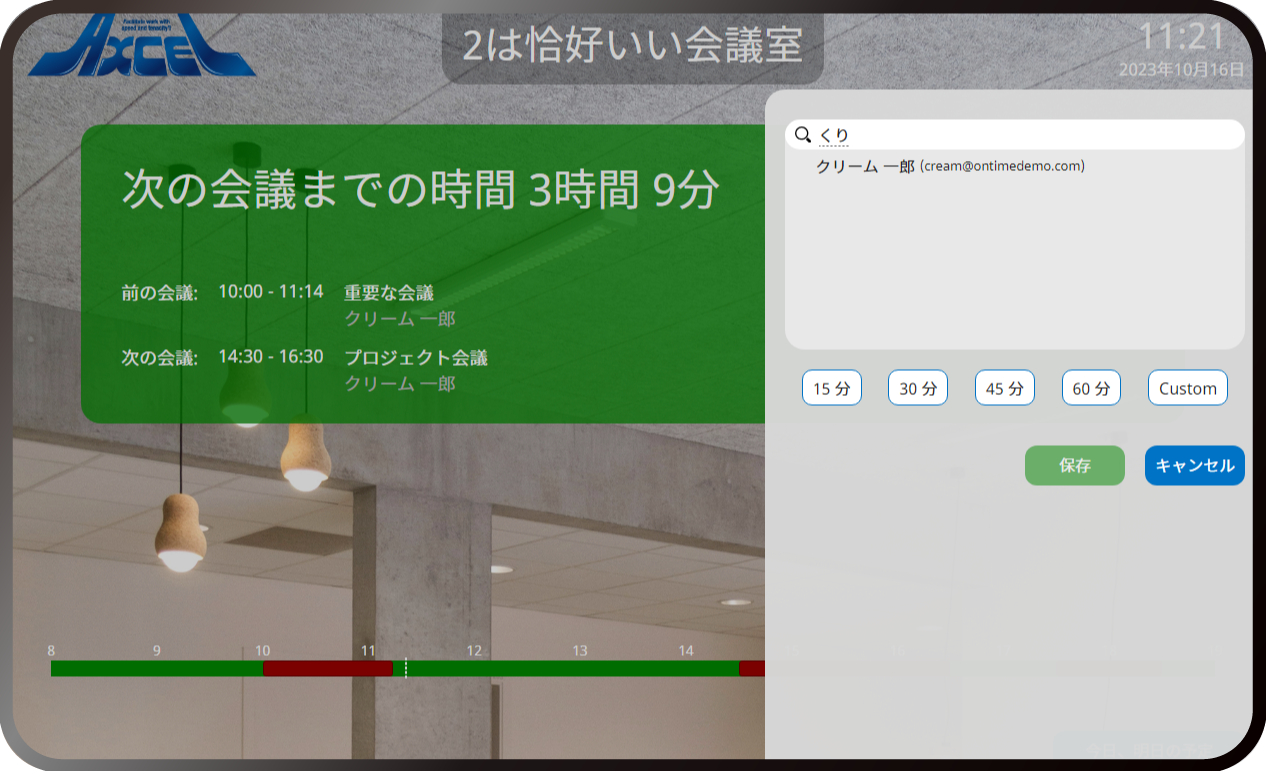Click the clock showing 11:21
The height and width of the screenshot is (771, 1266).
(1183, 37)
